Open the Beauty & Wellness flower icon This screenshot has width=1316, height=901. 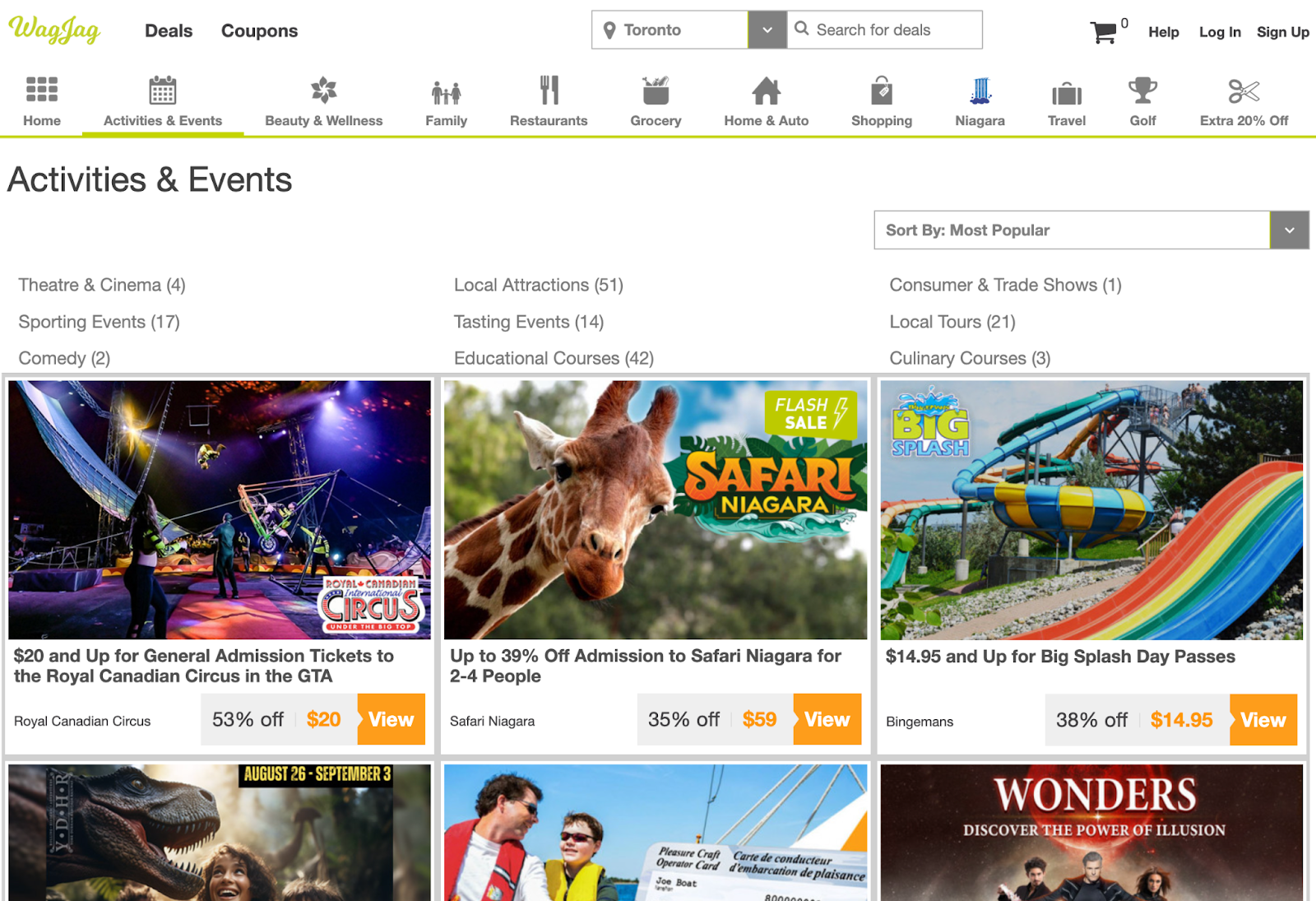[324, 90]
